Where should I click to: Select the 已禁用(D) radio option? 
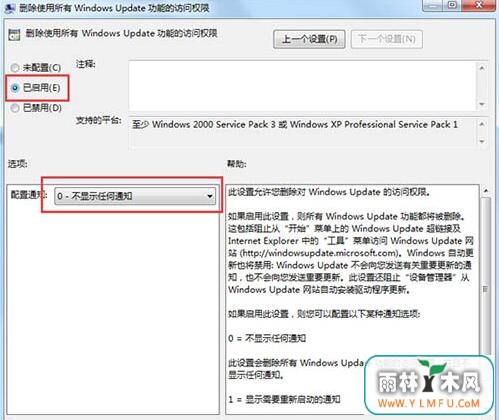[x=15, y=108]
